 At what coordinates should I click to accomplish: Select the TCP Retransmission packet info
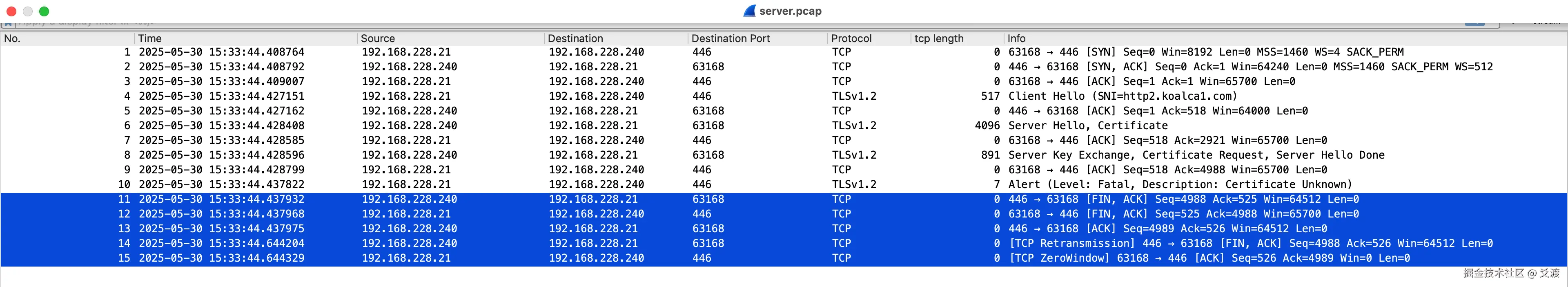1250,243
